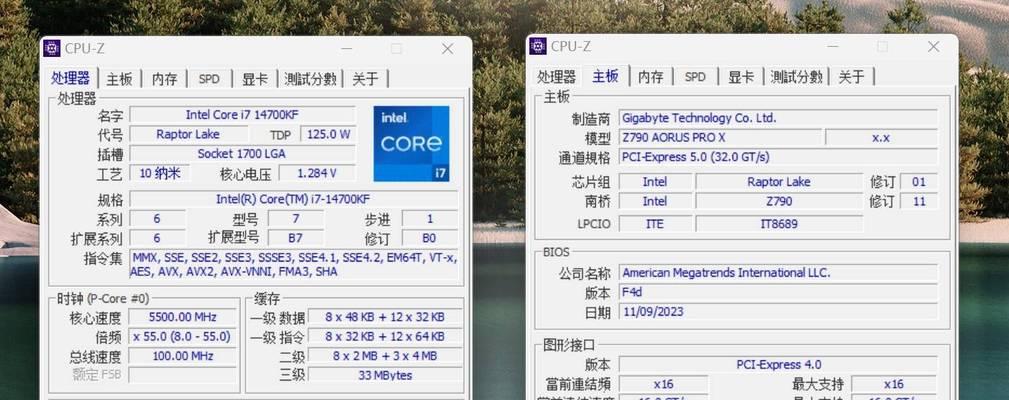Image resolution: width=1009 pixels, height=400 pixels.
Task: Click the chipset name Raptor Lake in the right window
Action: [779, 182]
